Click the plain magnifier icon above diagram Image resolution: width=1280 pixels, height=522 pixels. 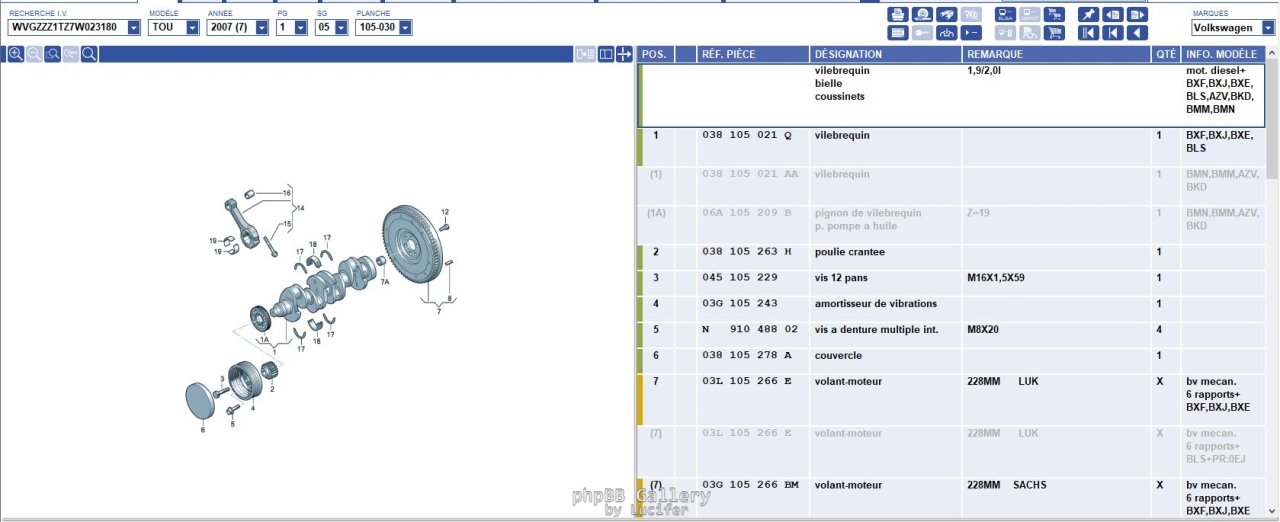point(89,54)
